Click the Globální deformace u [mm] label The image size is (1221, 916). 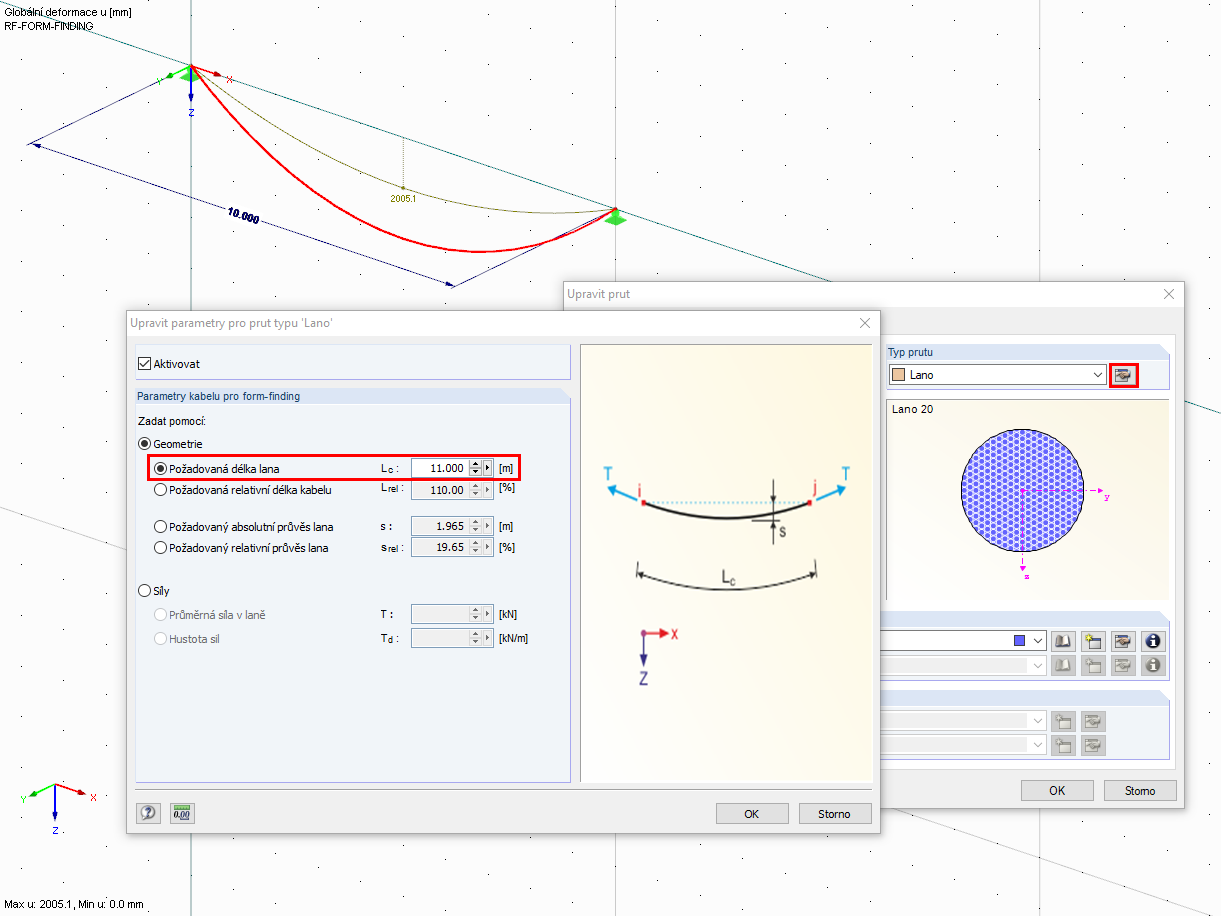[68, 12]
